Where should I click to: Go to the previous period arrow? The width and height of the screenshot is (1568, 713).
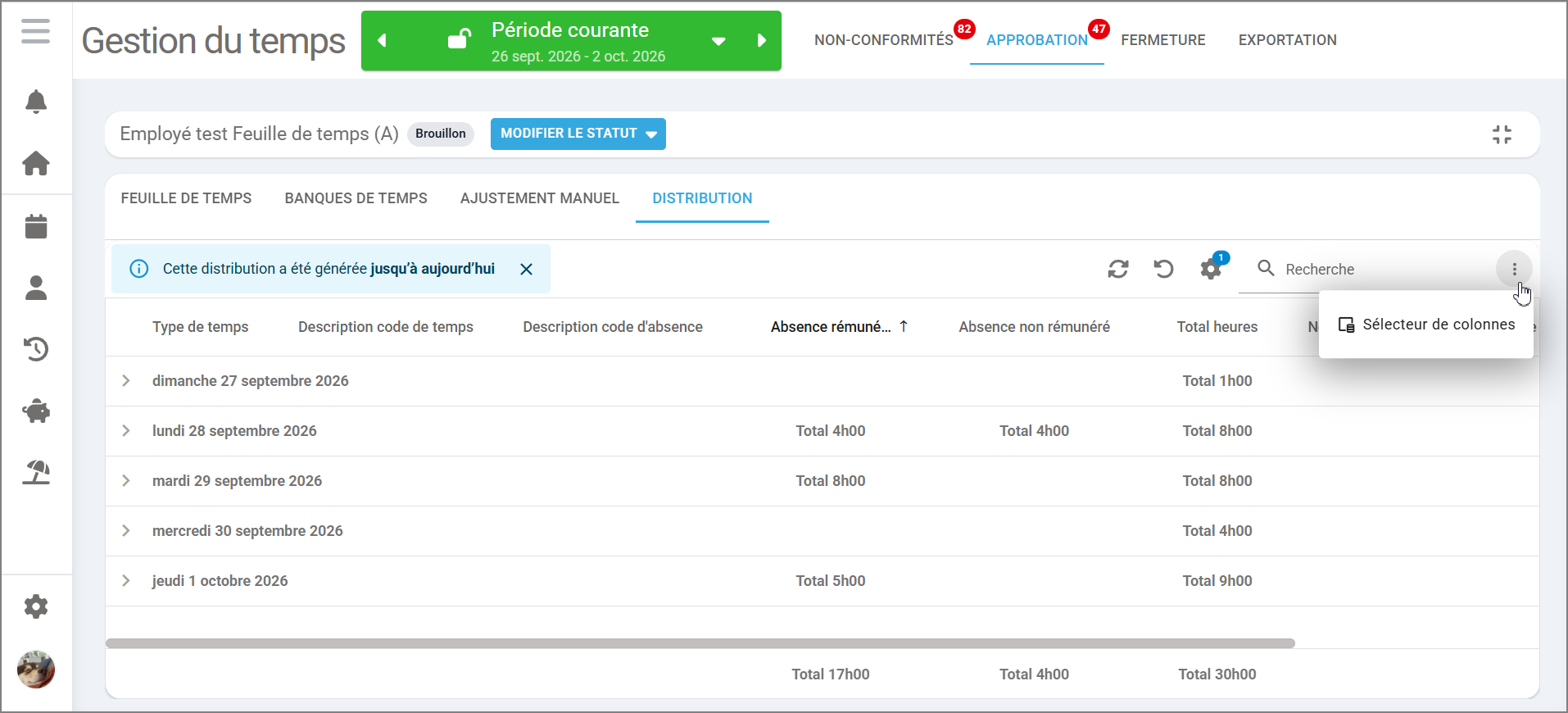click(x=382, y=40)
